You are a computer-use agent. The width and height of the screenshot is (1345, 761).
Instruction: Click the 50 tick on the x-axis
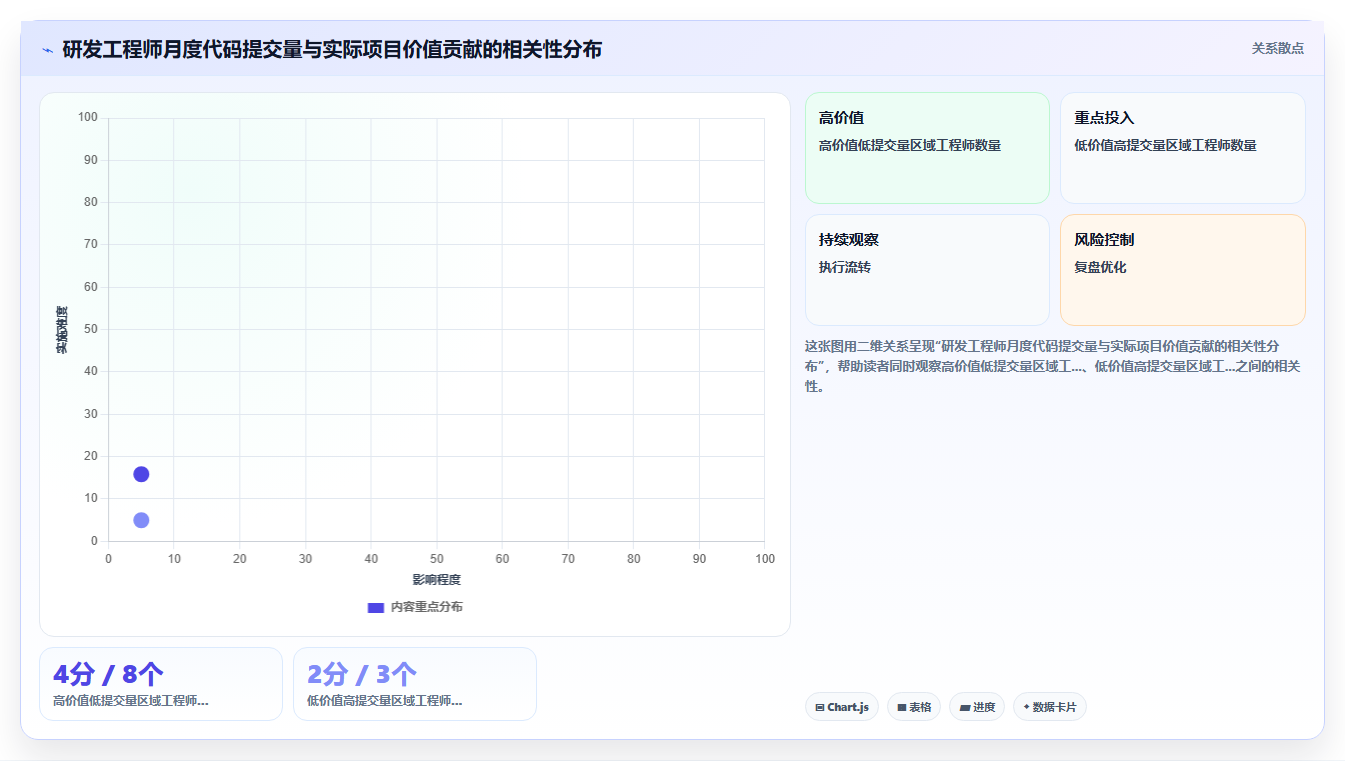pyautogui.click(x=437, y=559)
